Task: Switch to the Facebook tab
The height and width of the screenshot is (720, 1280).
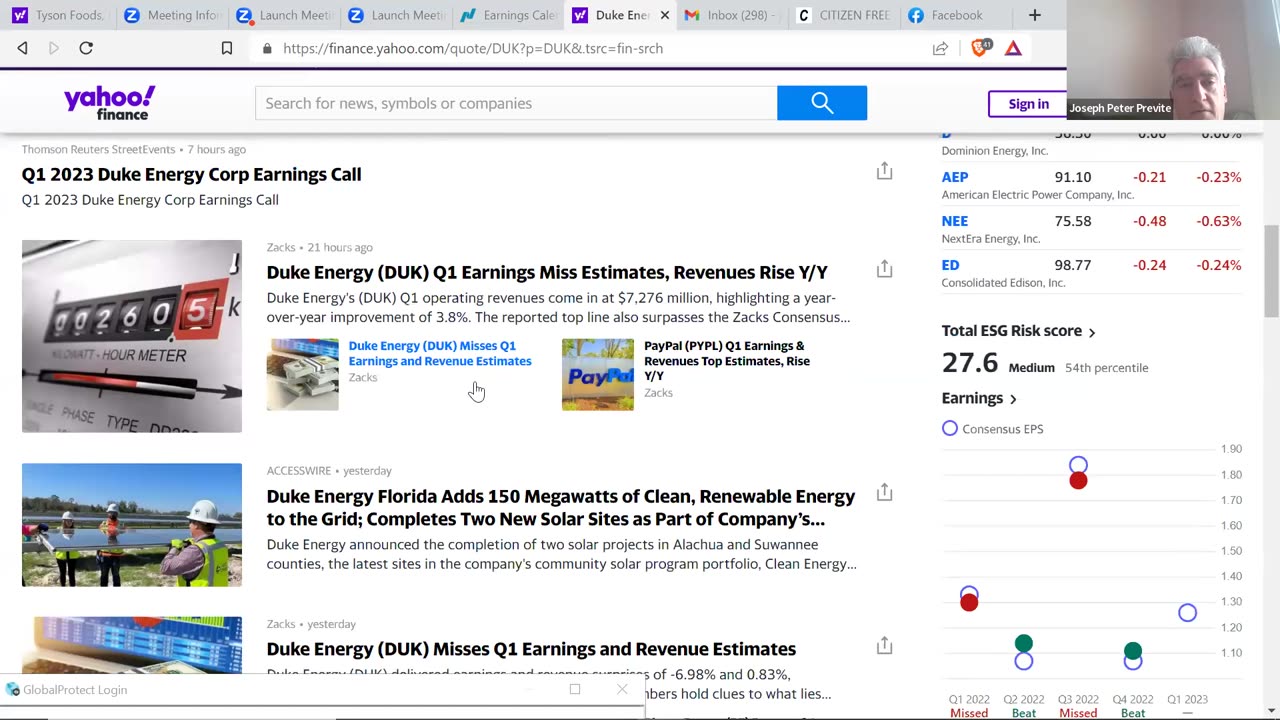Action: point(955,15)
